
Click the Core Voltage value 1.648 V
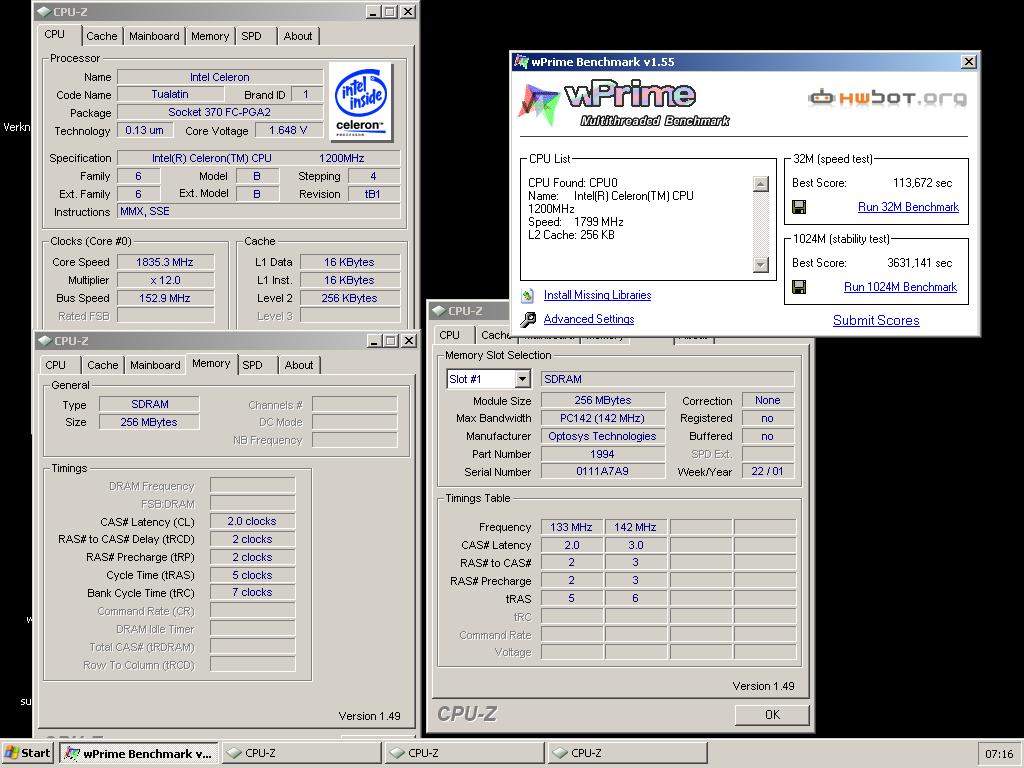pyautogui.click(x=288, y=131)
